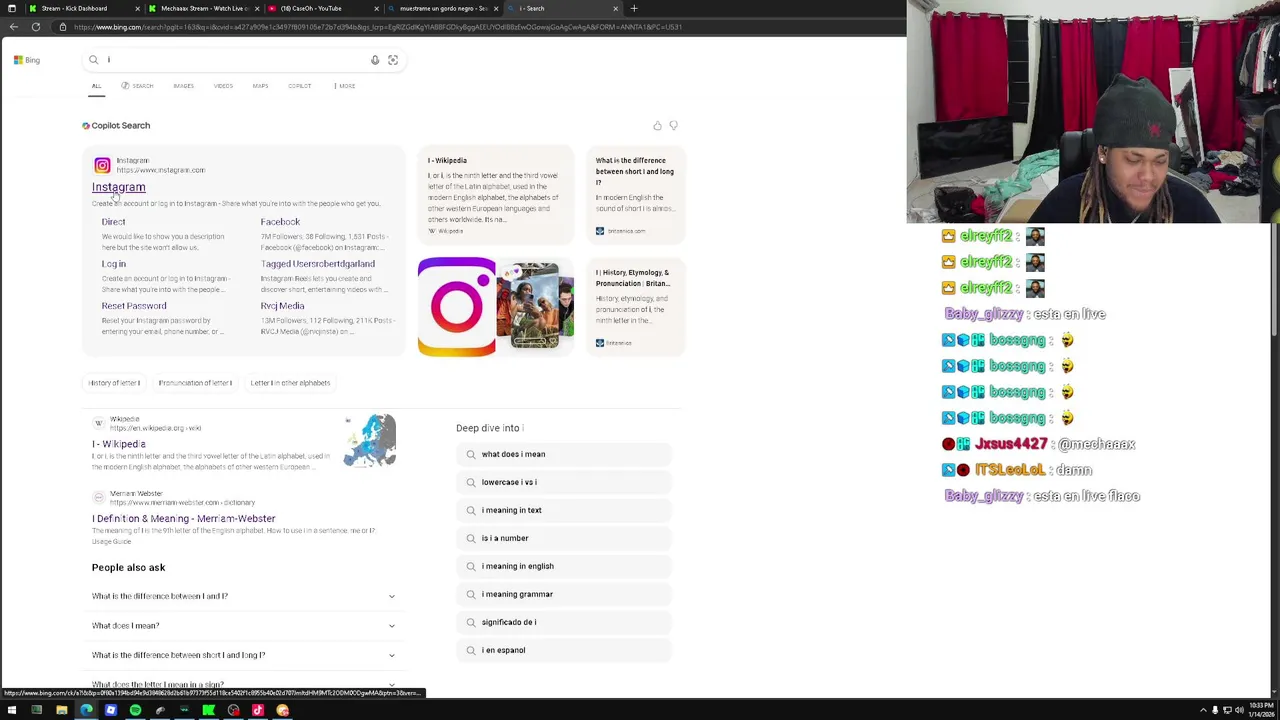This screenshot has width=1280, height=720.
Task: Click the search magnifier icon in Bing box
Action: pyautogui.click(x=94, y=60)
